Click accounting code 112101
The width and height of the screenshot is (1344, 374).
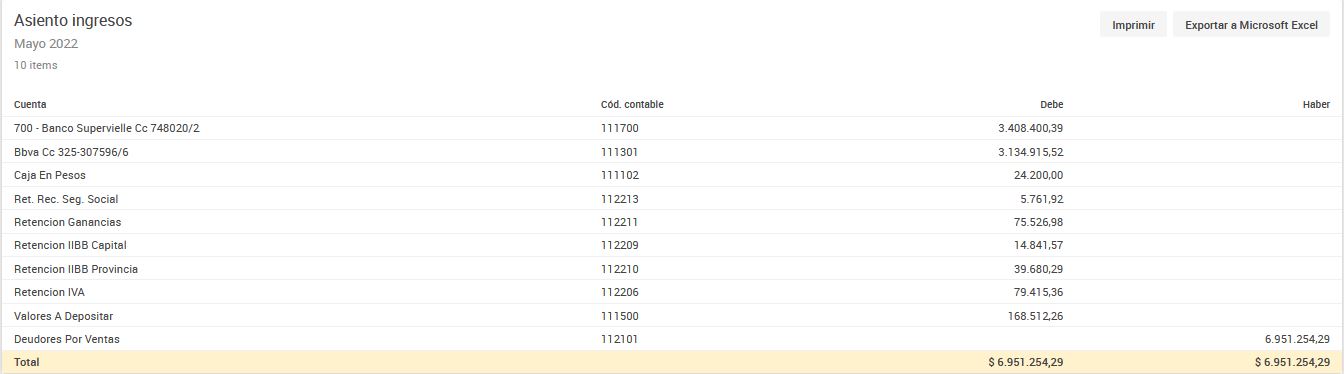coord(619,339)
